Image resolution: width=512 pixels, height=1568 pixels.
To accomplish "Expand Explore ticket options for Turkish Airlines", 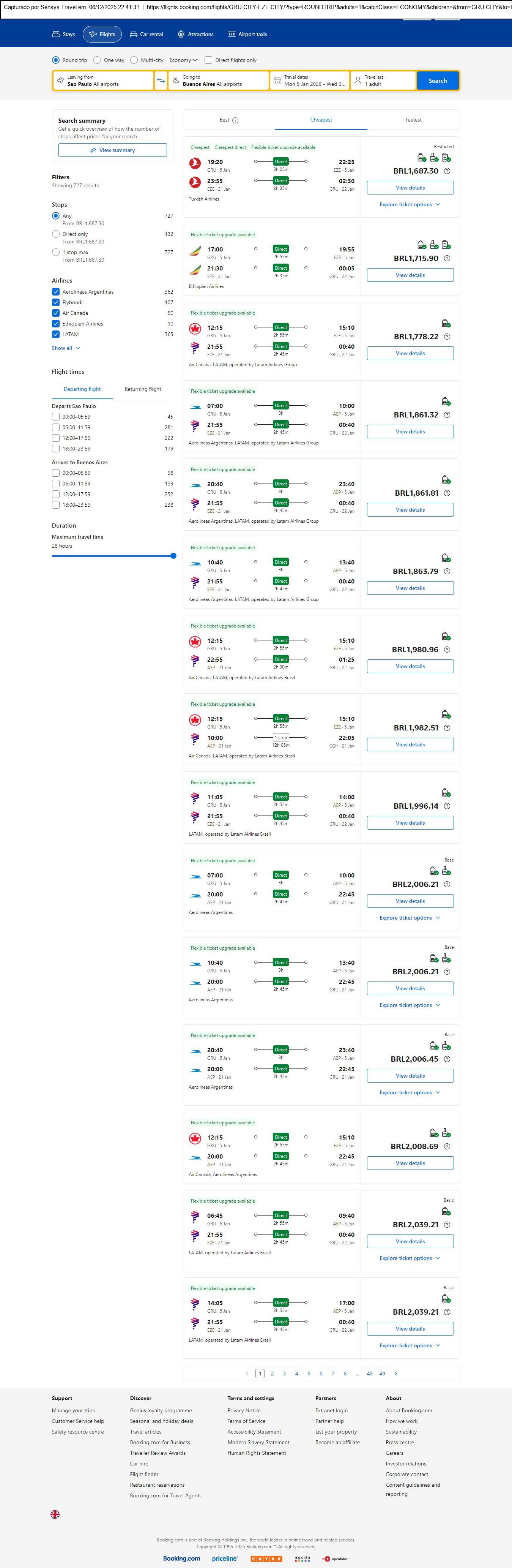I will (409, 204).
